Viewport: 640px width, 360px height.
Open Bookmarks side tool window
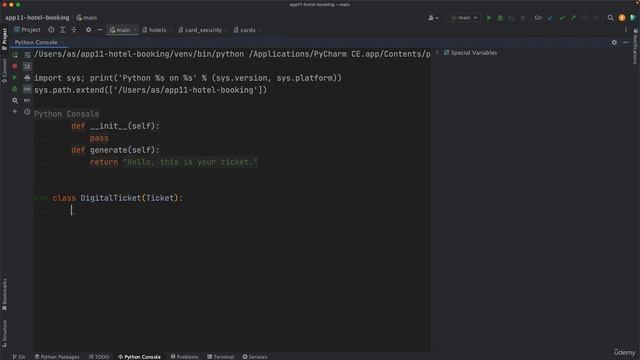click(x=4, y=294)
